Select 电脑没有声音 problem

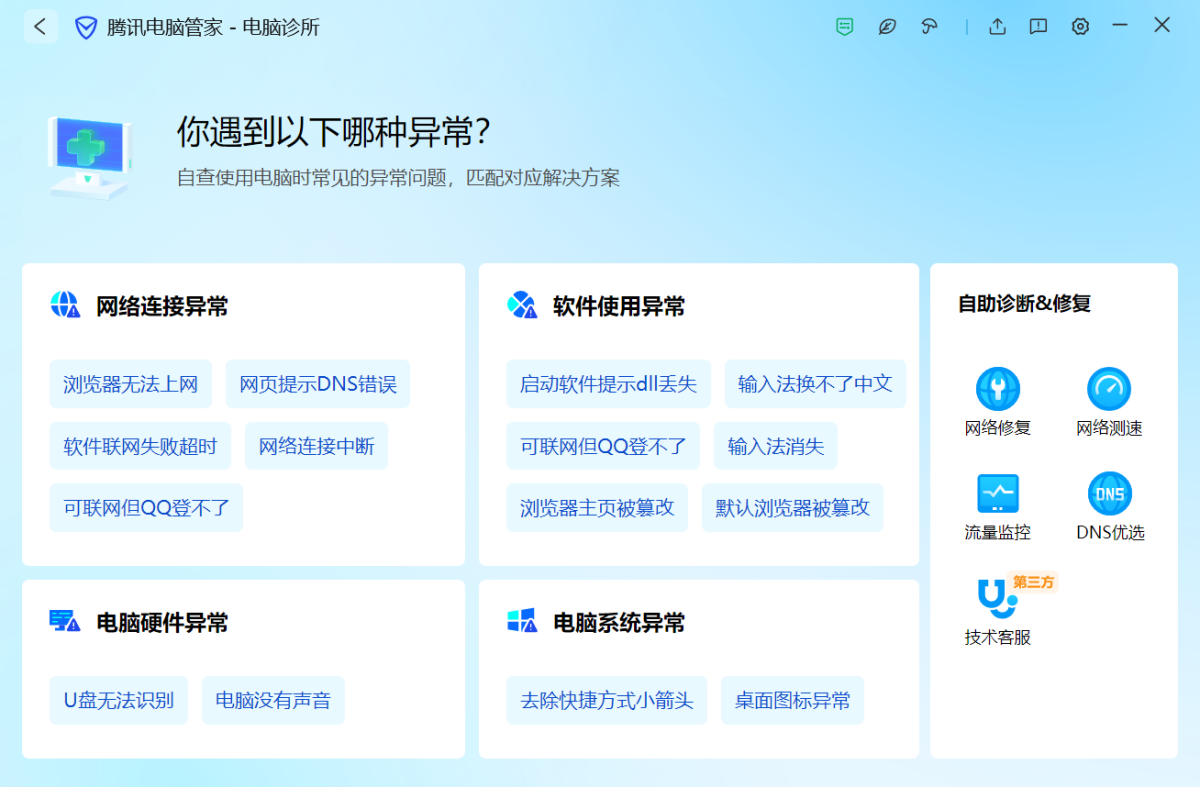(273, 700)
